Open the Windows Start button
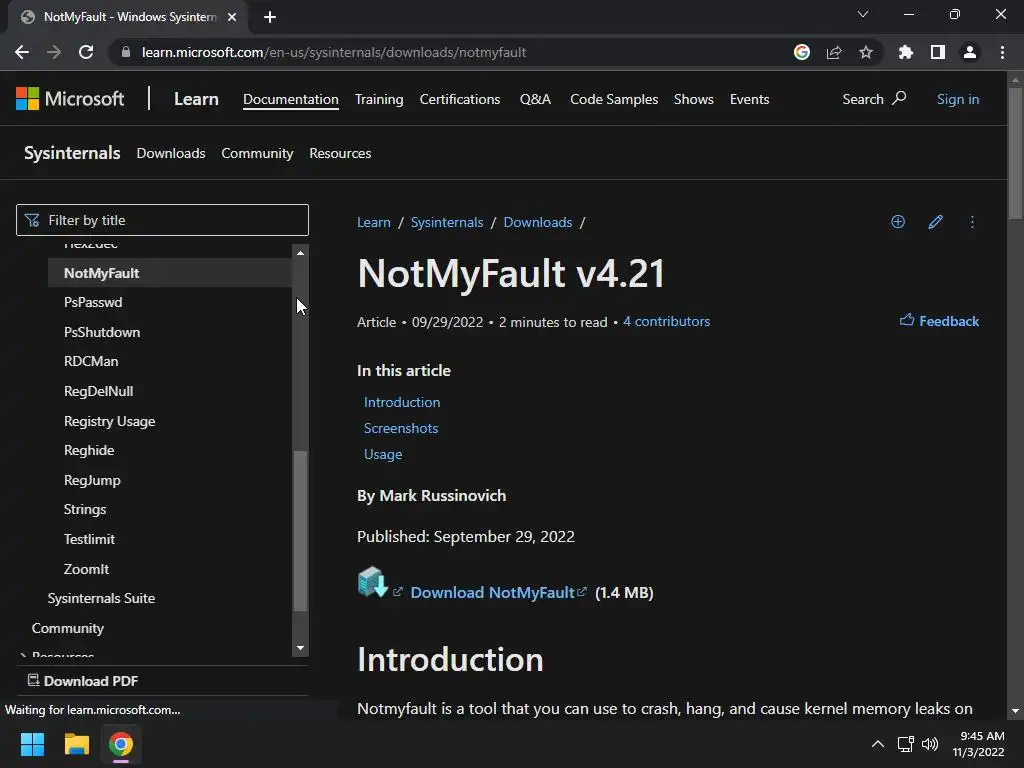 32,744
